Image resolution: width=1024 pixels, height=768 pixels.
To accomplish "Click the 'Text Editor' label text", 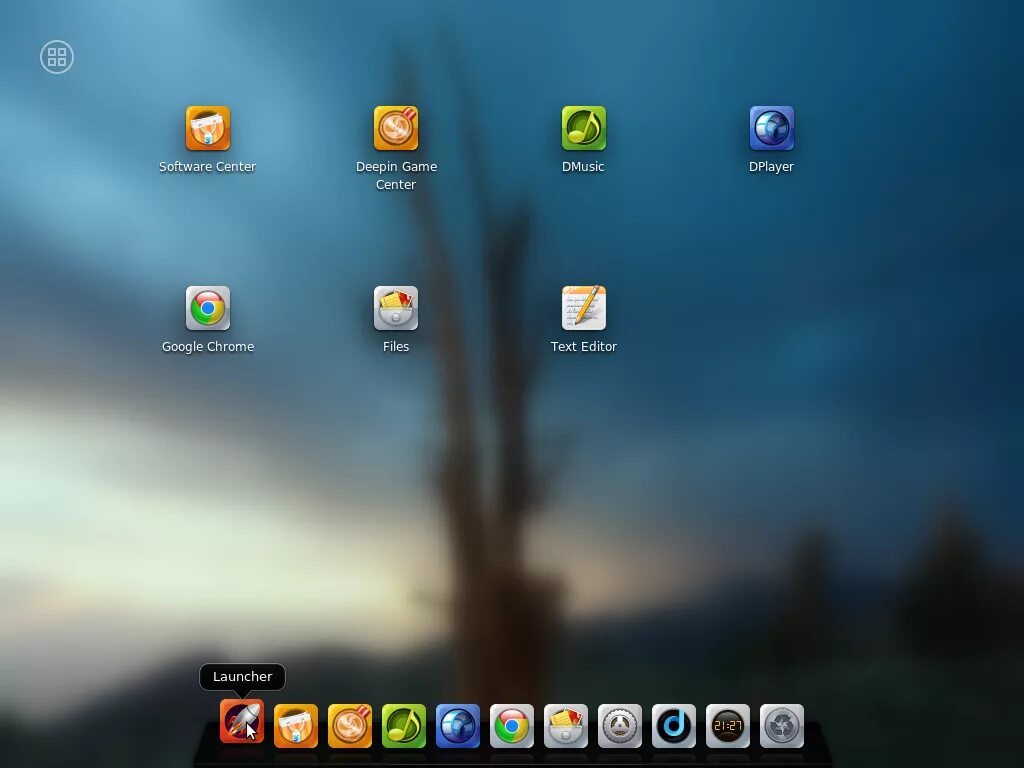I will pyautogui.click(x=584, y=347).
